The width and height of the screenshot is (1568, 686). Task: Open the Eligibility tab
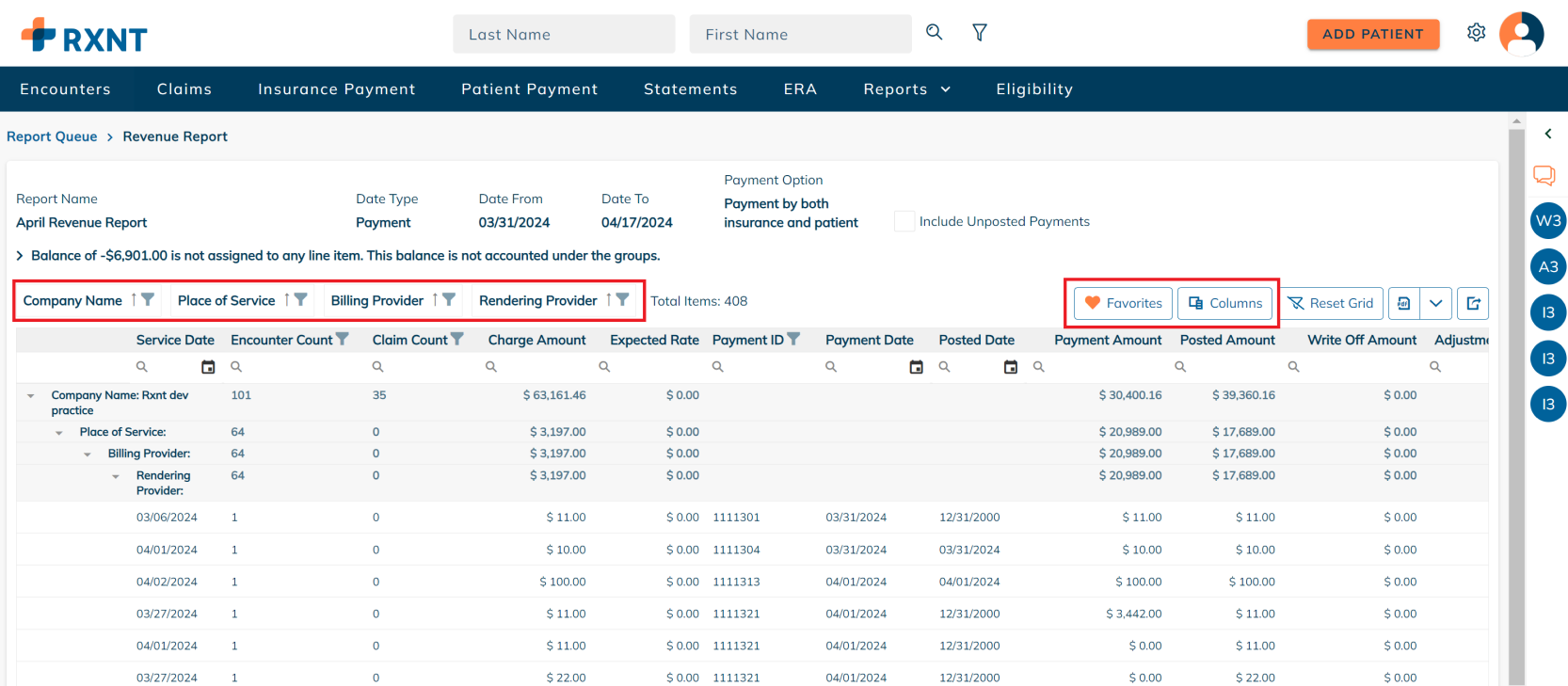1034,89
